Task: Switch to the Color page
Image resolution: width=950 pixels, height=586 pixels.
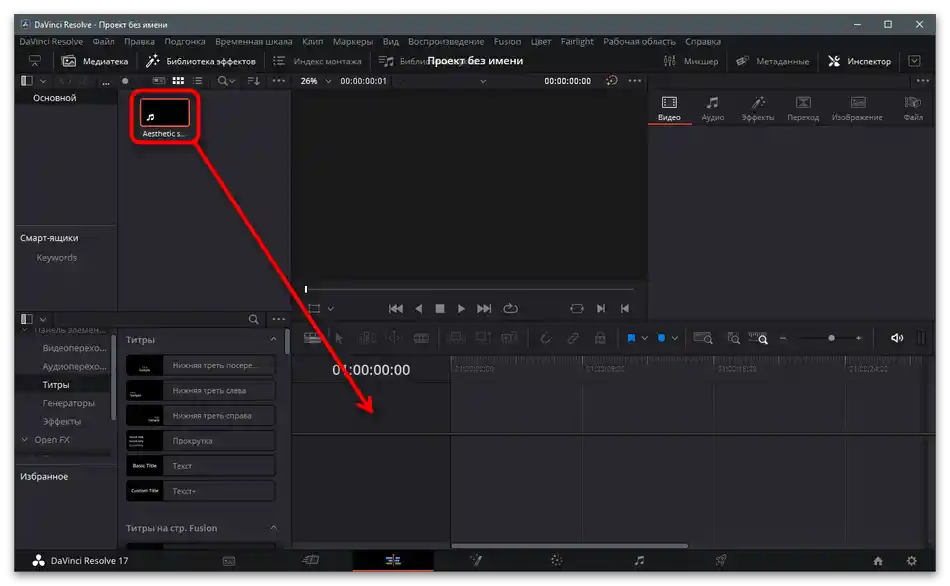Action: point(557,561)
